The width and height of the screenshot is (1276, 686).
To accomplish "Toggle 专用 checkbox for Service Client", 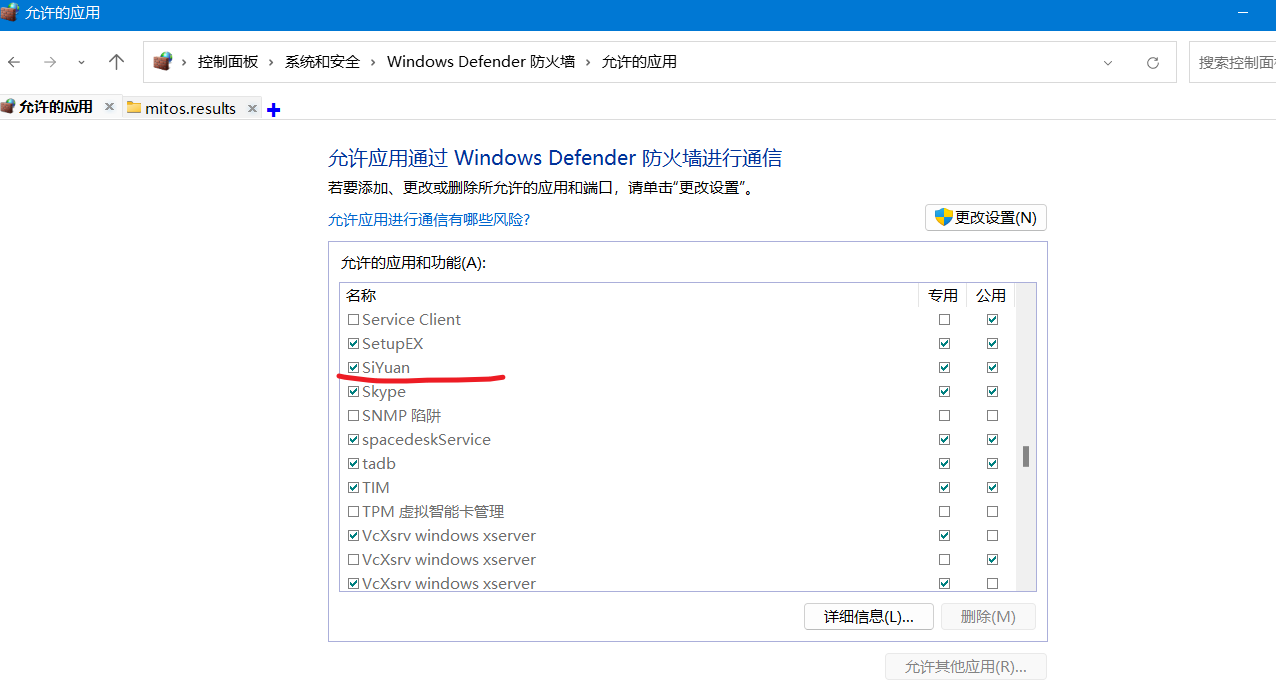I will pos(944,320).
